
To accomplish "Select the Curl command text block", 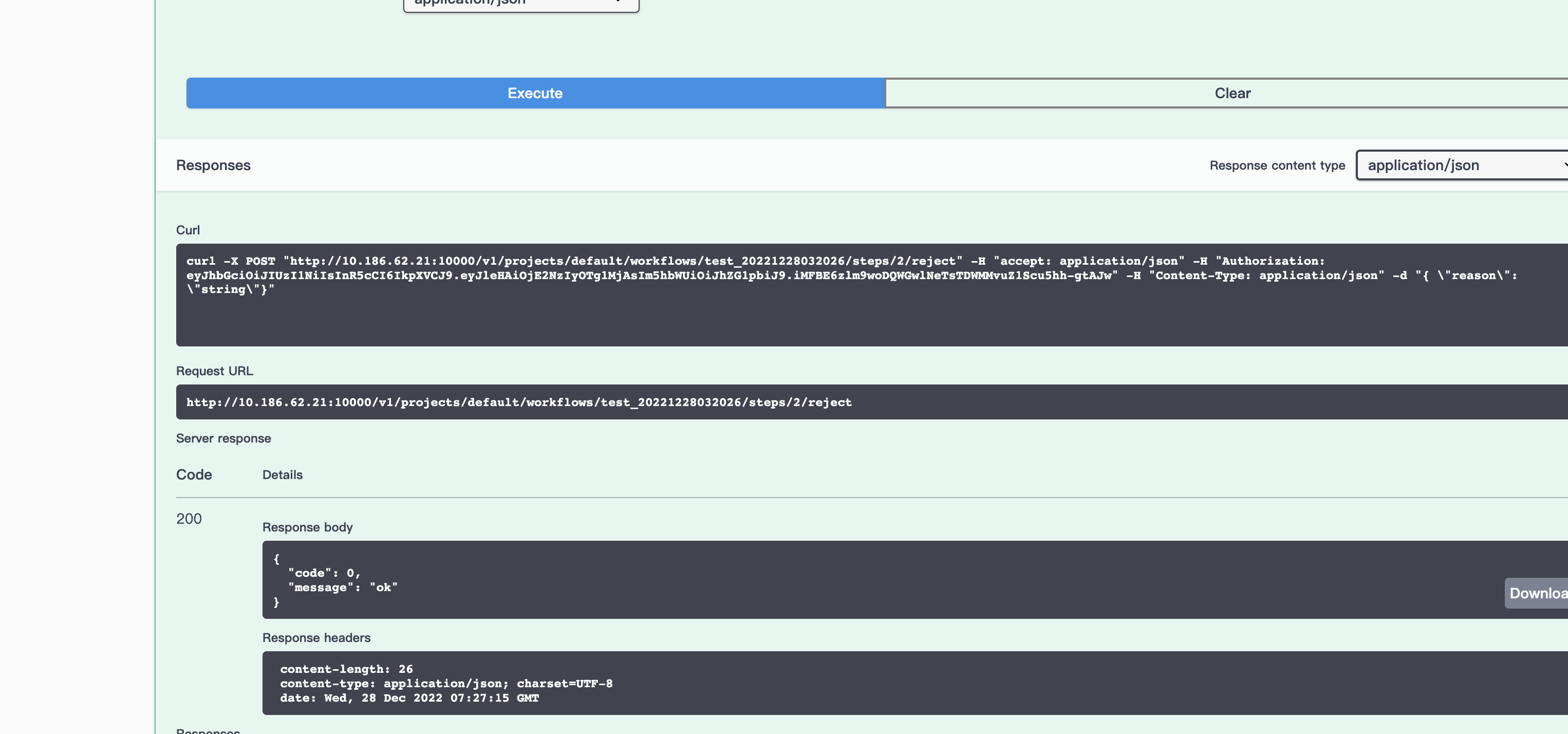I will 731,274.
